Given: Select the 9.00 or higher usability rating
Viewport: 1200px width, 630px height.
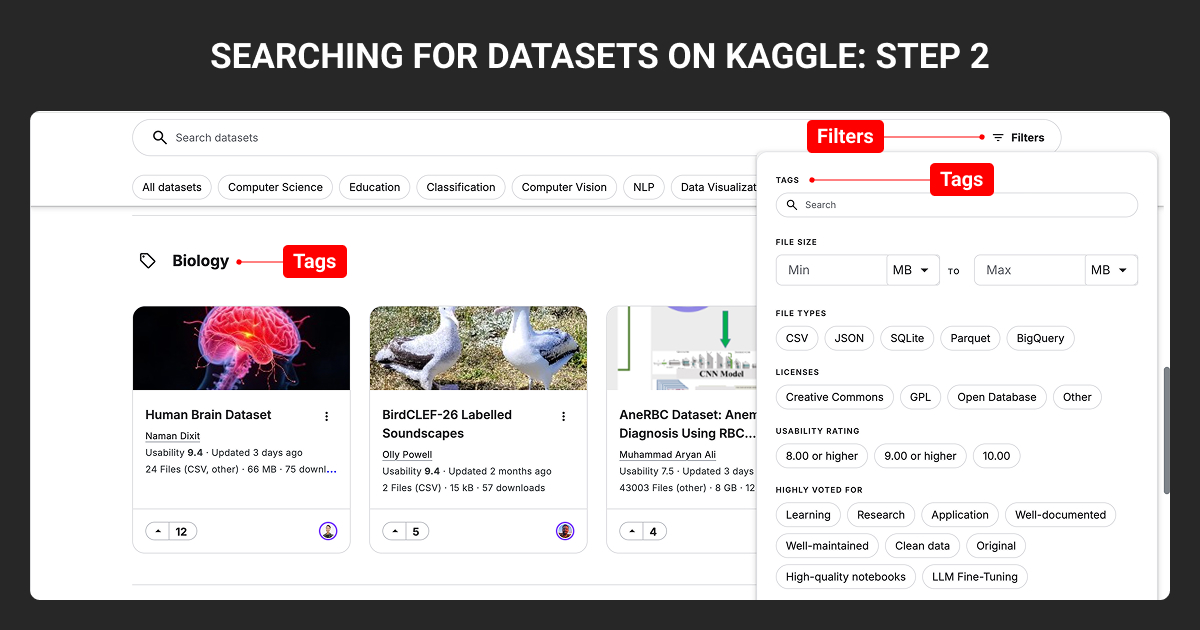Looking at the screenshot, I should pyautogui.click(x=920, y=456).
